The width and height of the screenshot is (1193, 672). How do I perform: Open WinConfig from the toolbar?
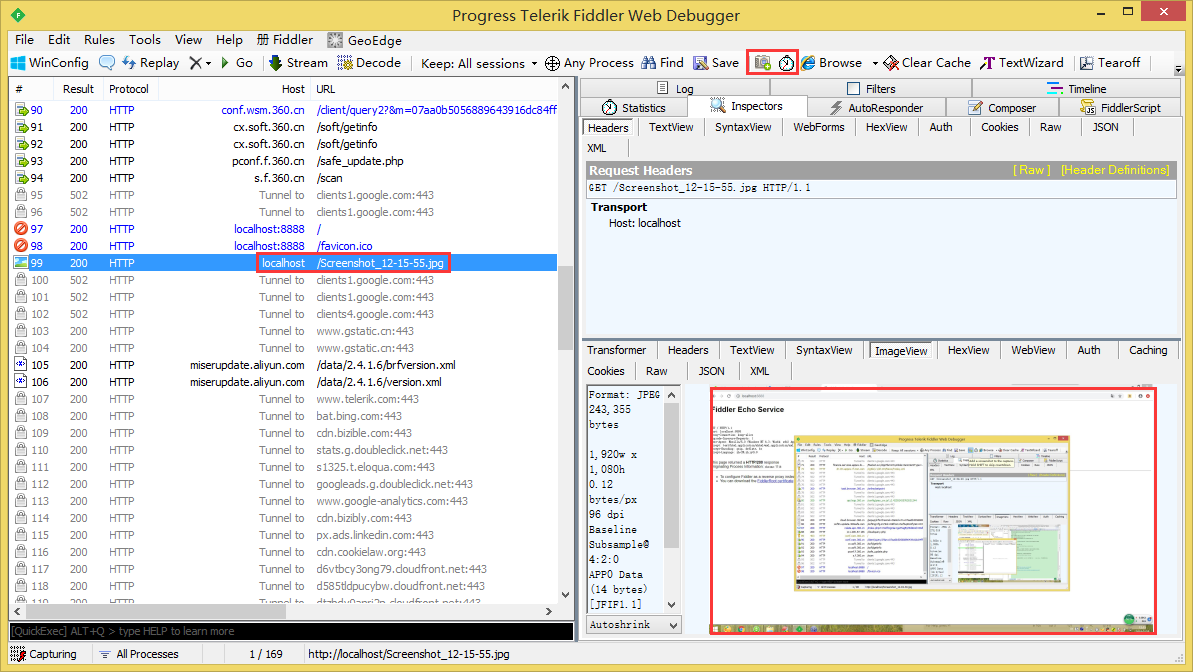(49, 63)
